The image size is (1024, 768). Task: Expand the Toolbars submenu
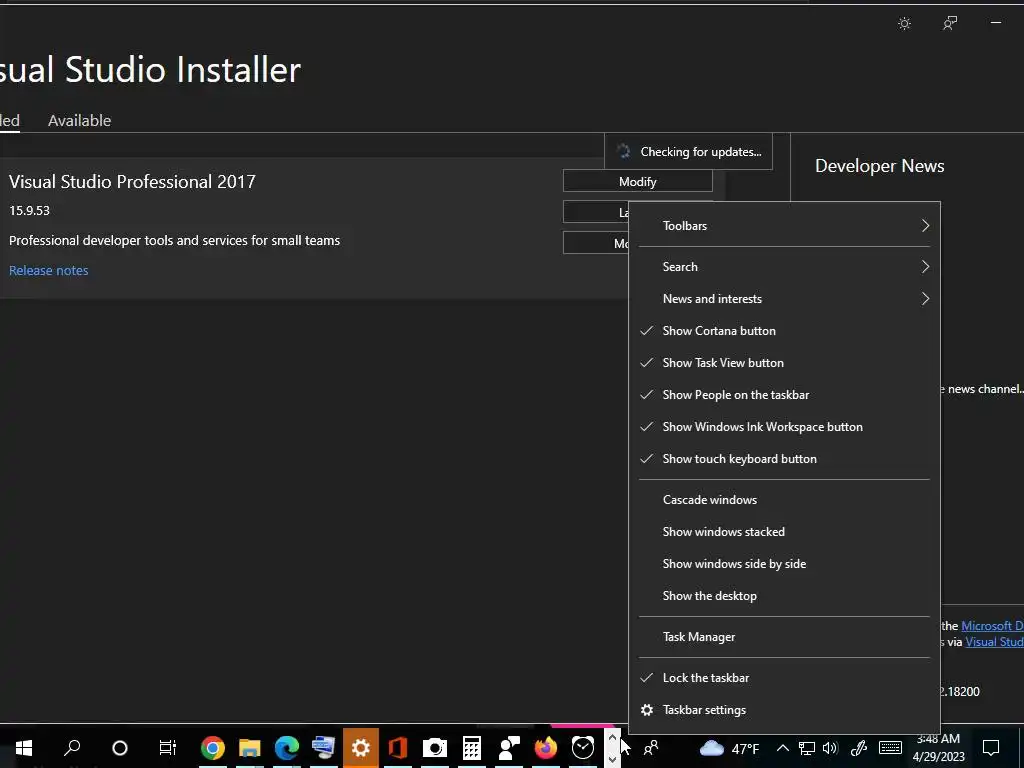point(784,225)
